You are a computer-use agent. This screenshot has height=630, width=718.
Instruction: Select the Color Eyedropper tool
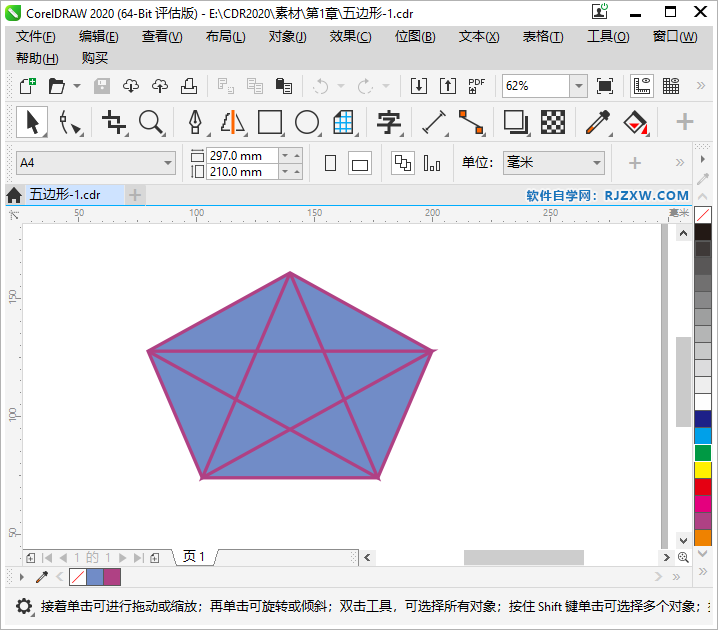(598, 122)
